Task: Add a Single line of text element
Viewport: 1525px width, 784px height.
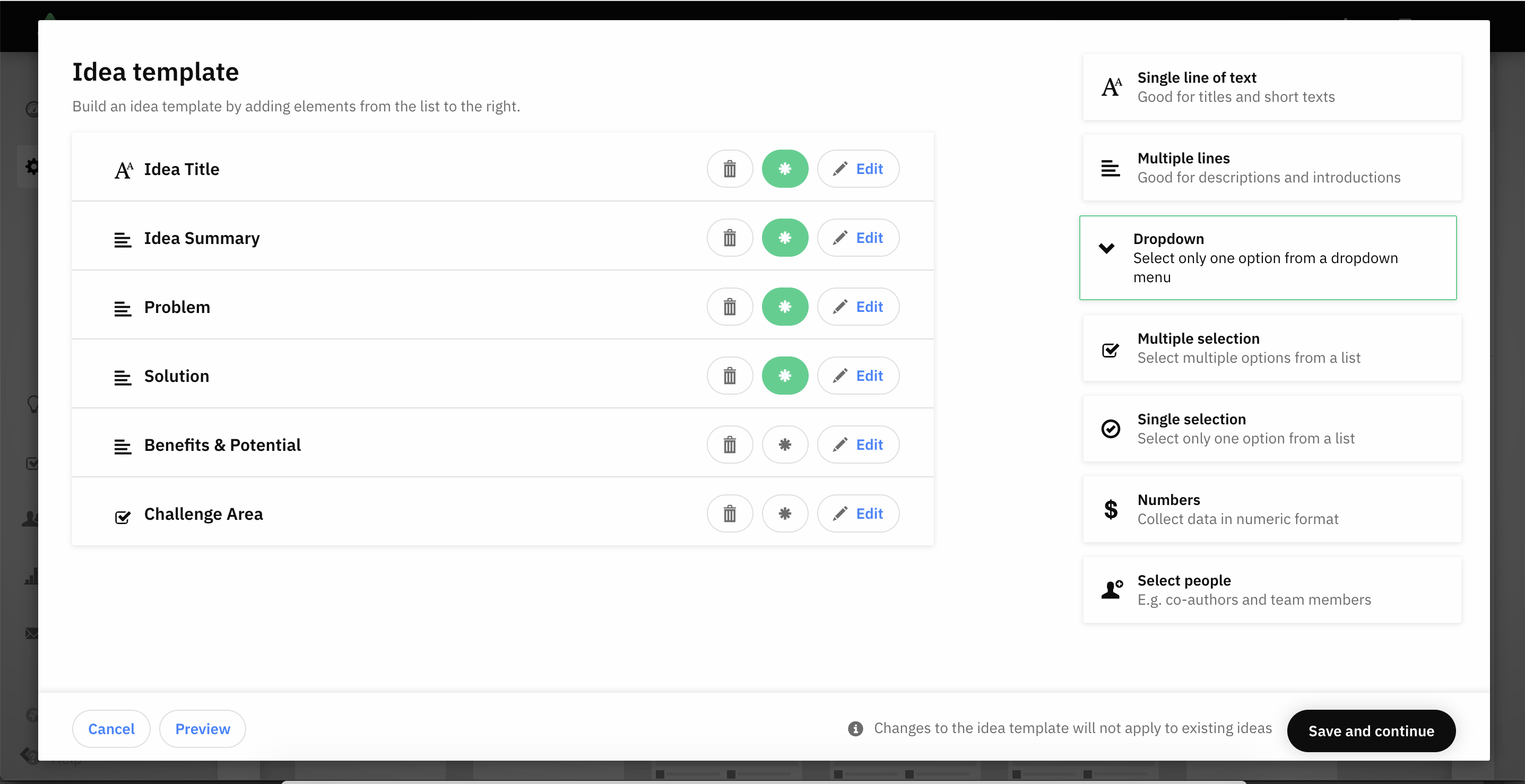Action: click(x=1271, y=87)
